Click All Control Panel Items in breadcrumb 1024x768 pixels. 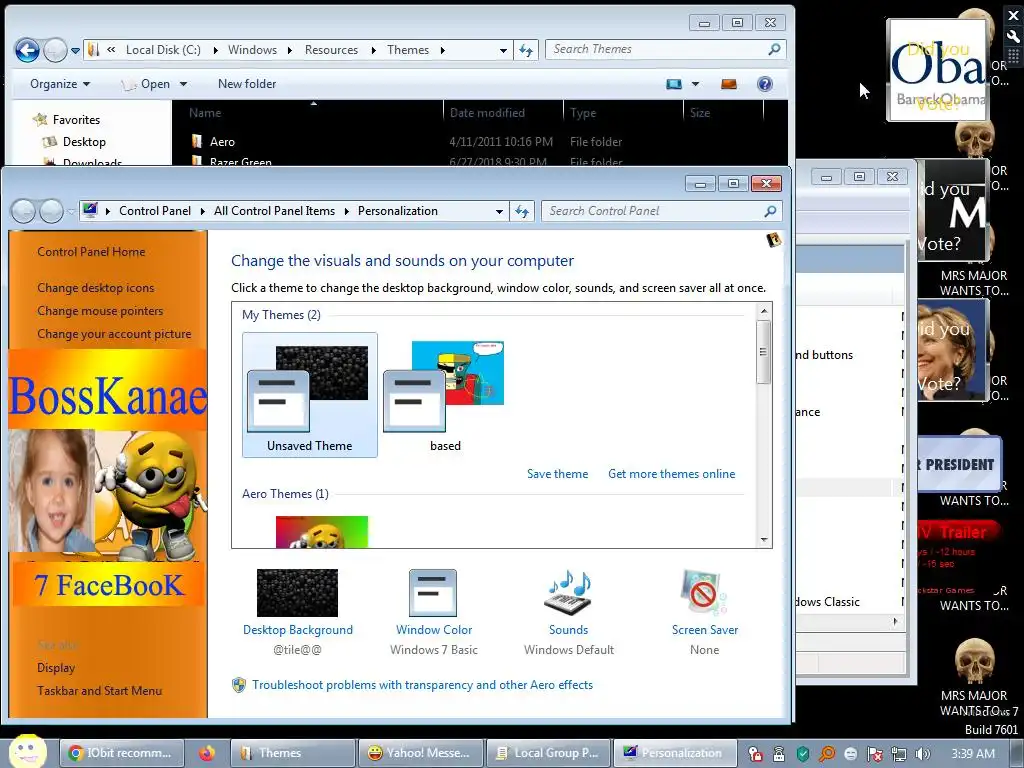pos(274,211)
